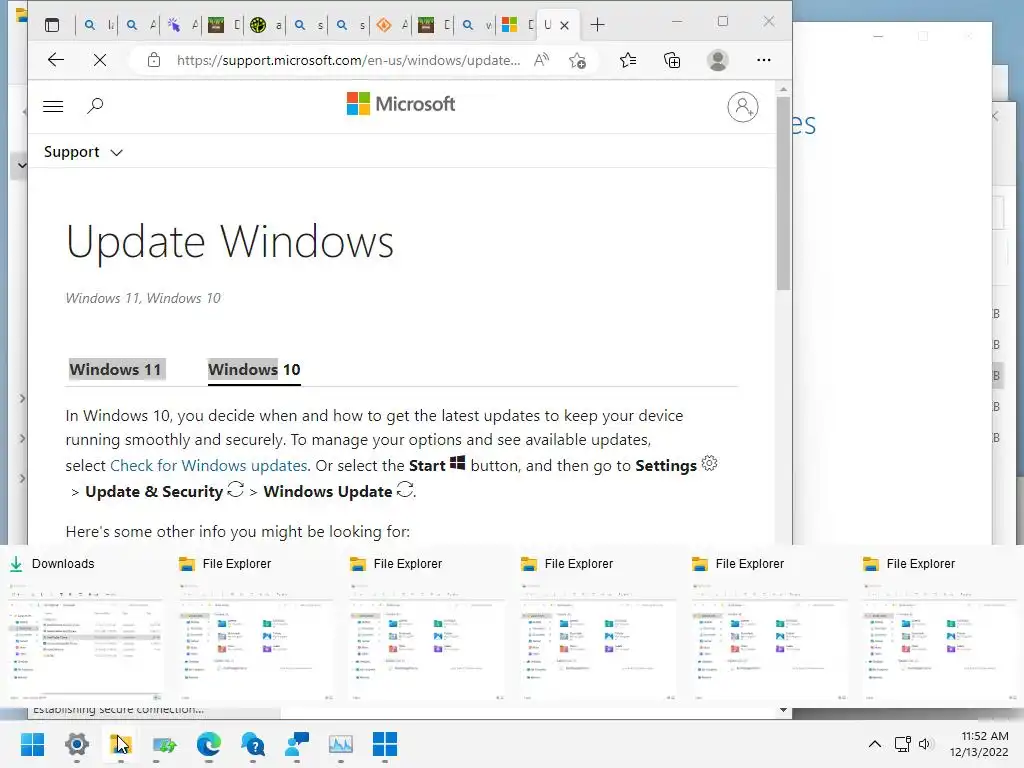Image resolution: width=1024 pixels, height=768 pixels.
Task: Switch to the first search tab labeled 'la'
Action: pyautogui.click(x=97, y=25)
